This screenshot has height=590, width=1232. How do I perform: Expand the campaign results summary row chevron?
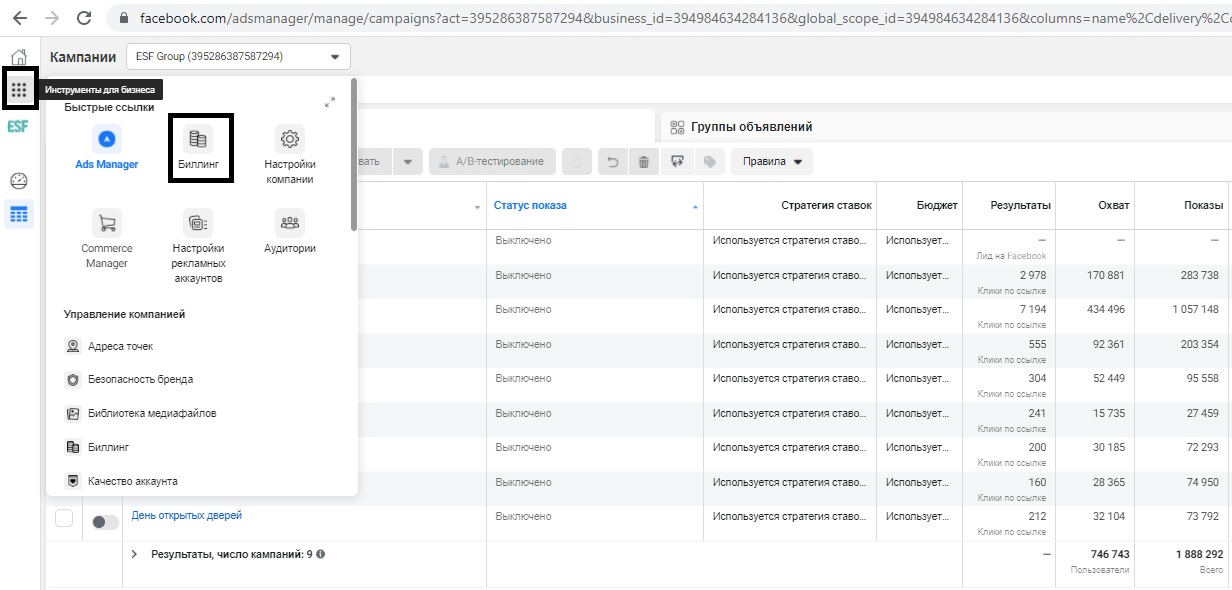(135, 554)
